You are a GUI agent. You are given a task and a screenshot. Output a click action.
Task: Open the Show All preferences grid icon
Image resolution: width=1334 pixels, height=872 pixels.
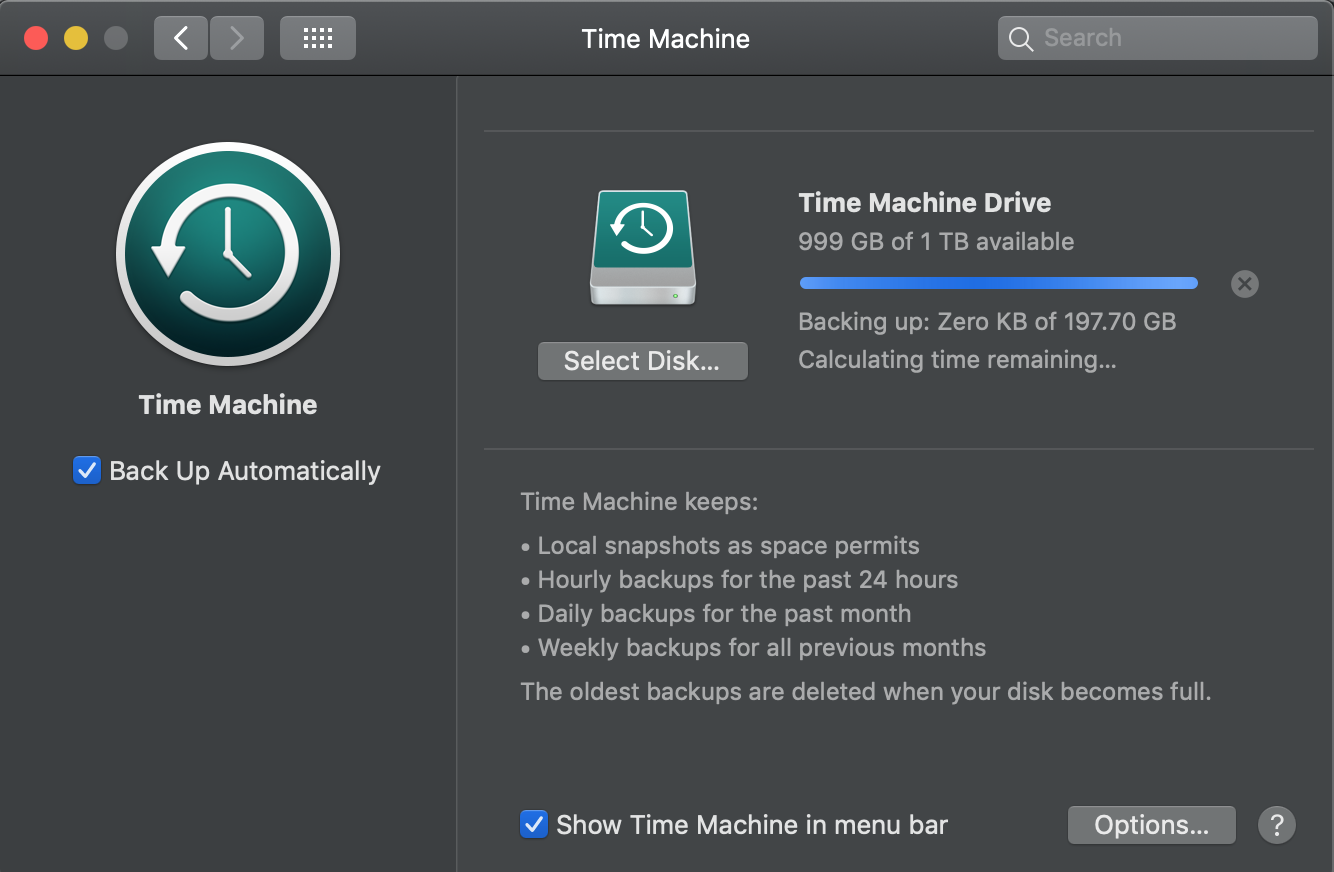point(317,37)
